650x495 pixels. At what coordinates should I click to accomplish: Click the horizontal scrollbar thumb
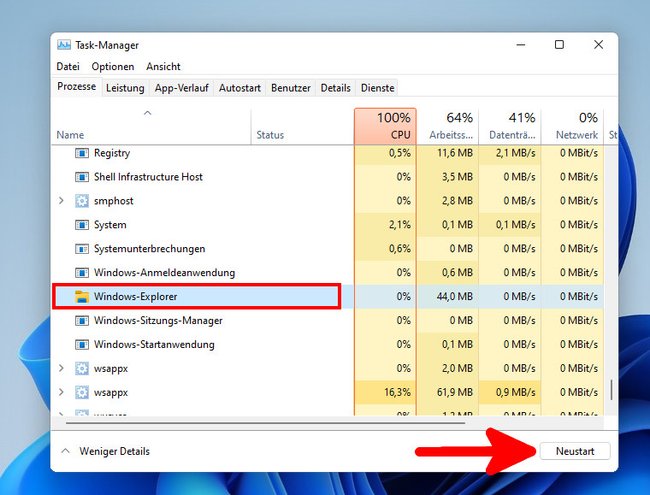(265, 423)
